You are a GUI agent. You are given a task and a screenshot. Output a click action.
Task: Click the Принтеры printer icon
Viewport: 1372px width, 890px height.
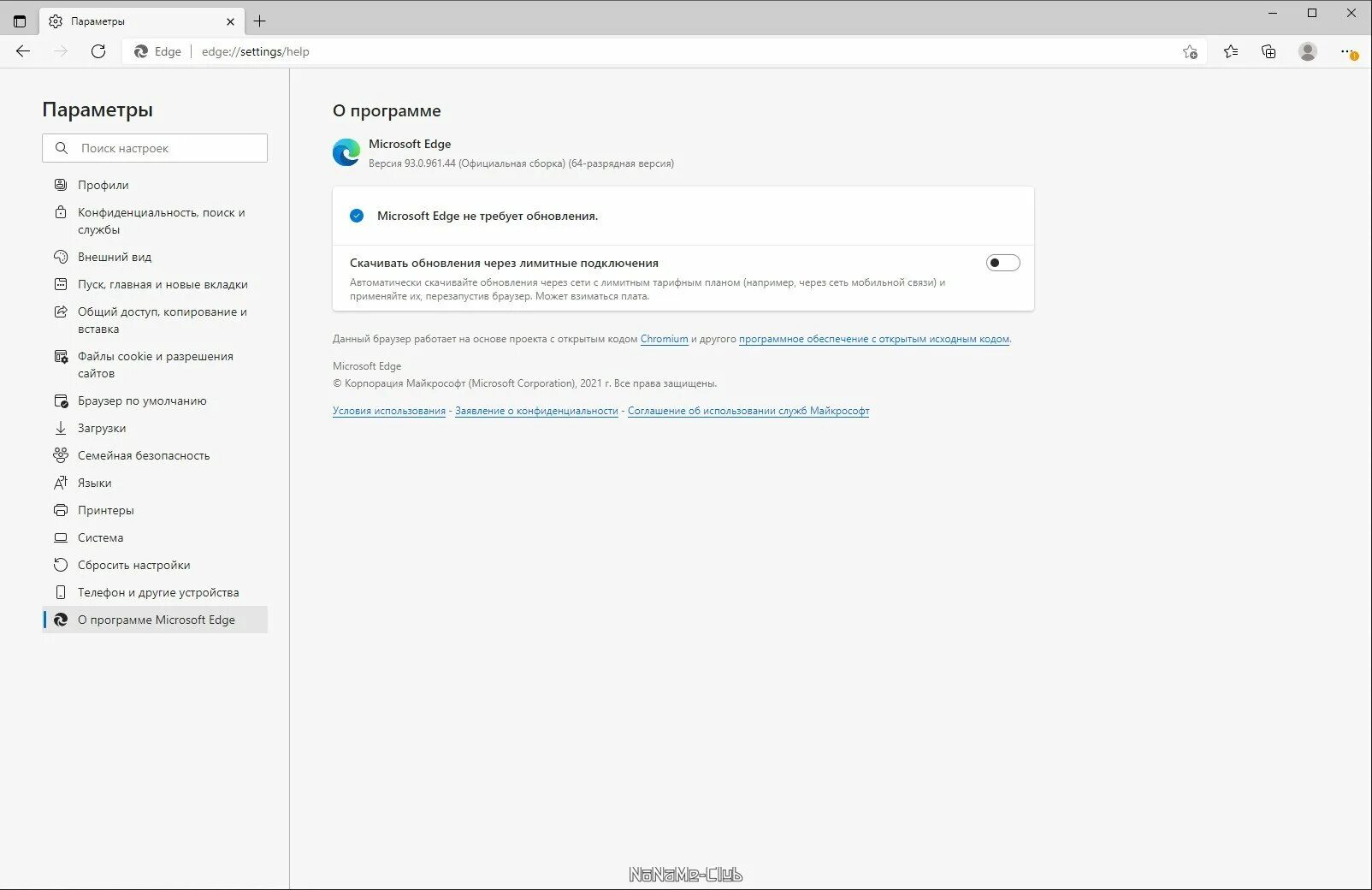point(61,510)
